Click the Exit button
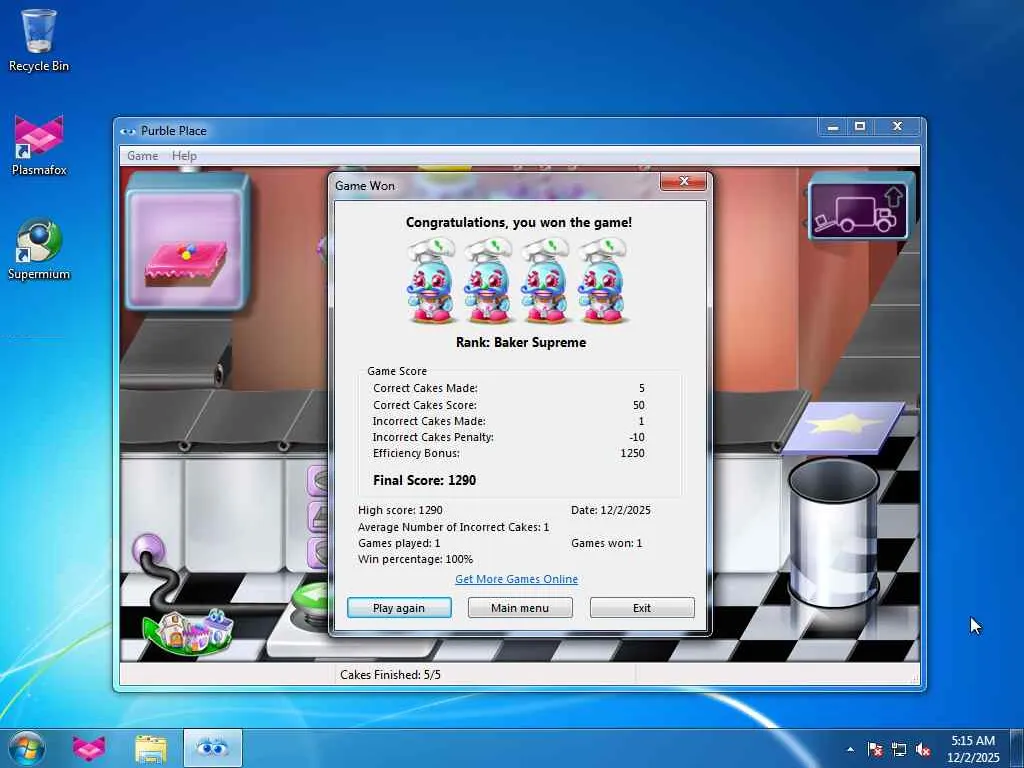Image resolution: width=1024 pixels, height=768 pixels. (642, 607)
